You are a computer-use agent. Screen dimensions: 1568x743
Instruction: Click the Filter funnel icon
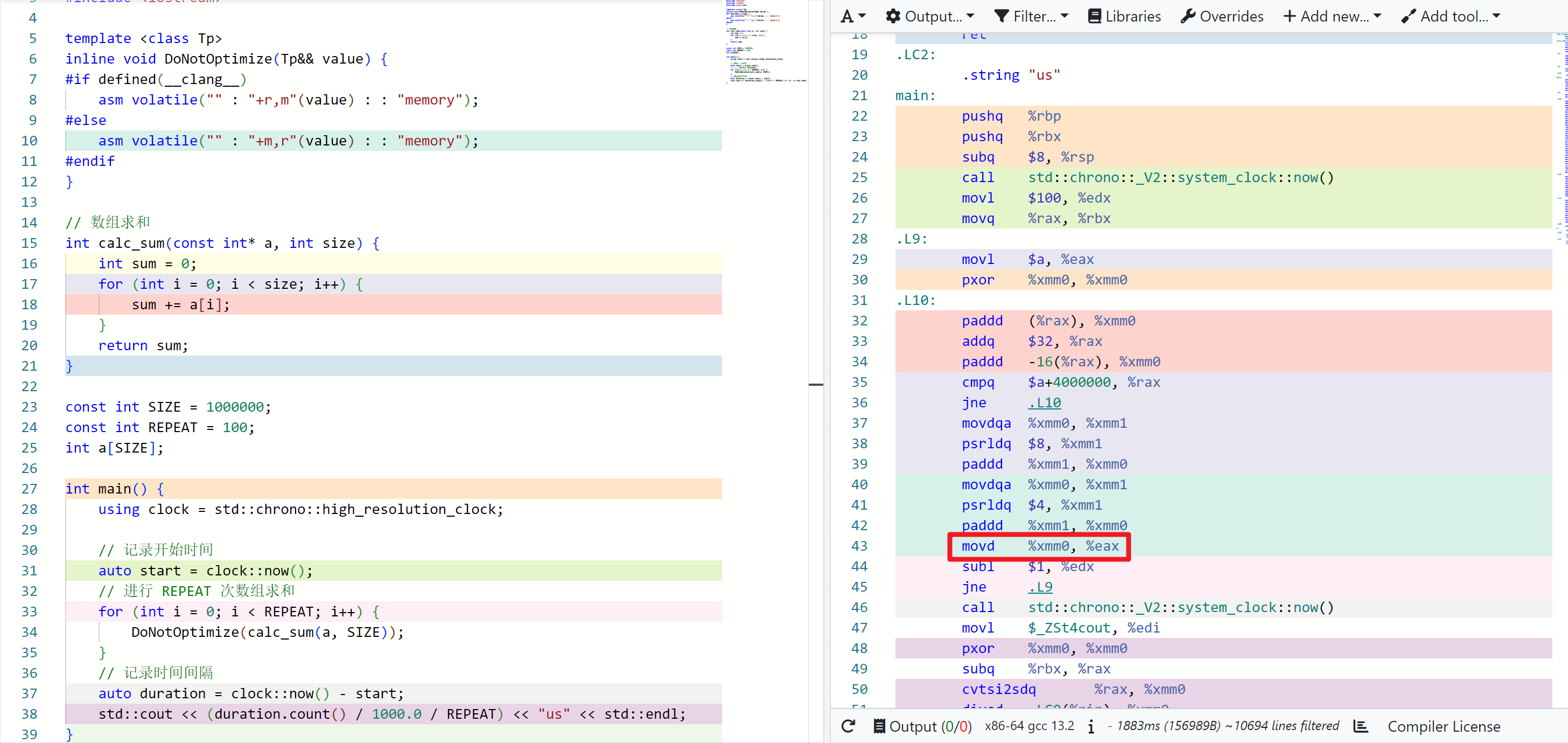click(1002, 17)
